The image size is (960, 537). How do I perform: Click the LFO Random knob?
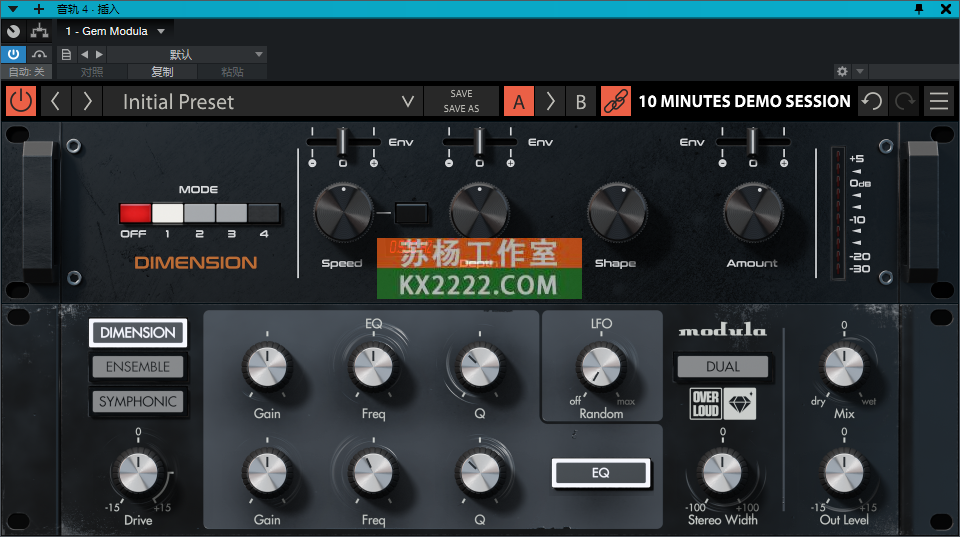click(601, 367)
